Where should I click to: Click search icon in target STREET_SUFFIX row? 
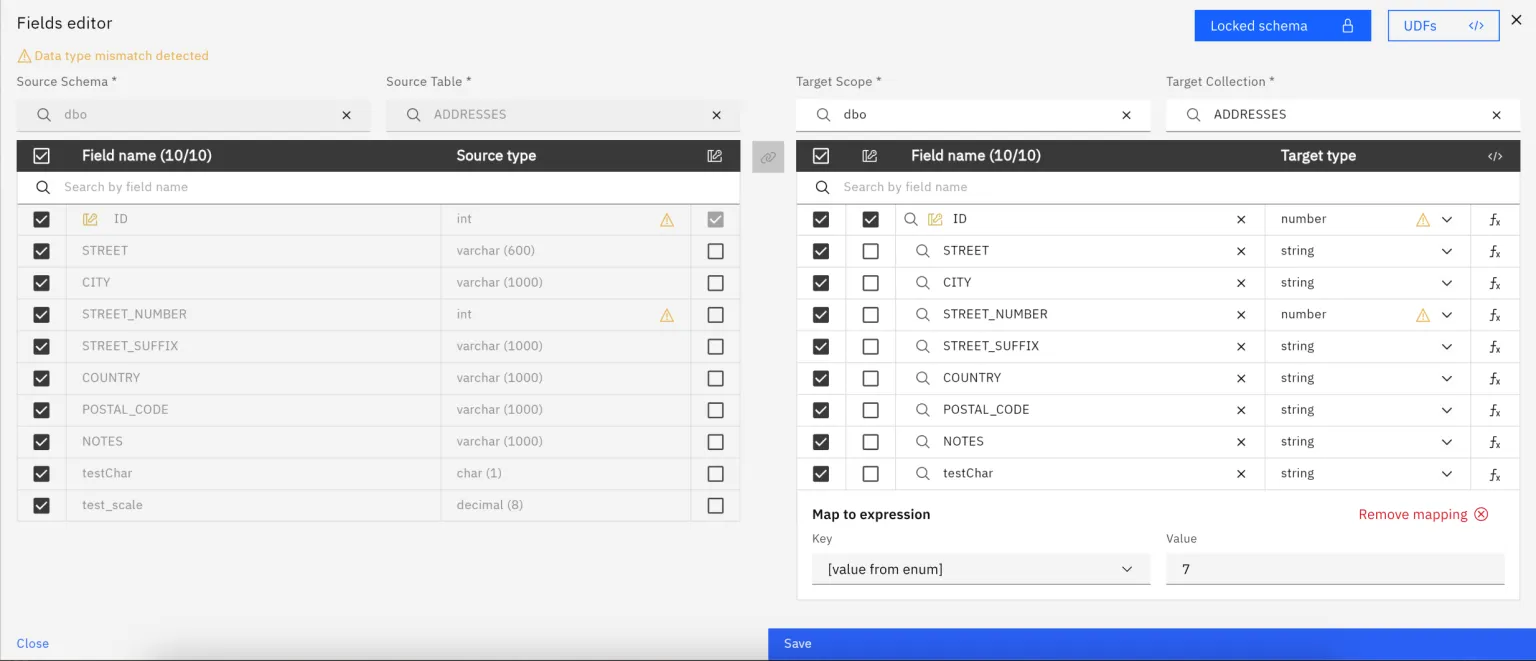point(923,346)
